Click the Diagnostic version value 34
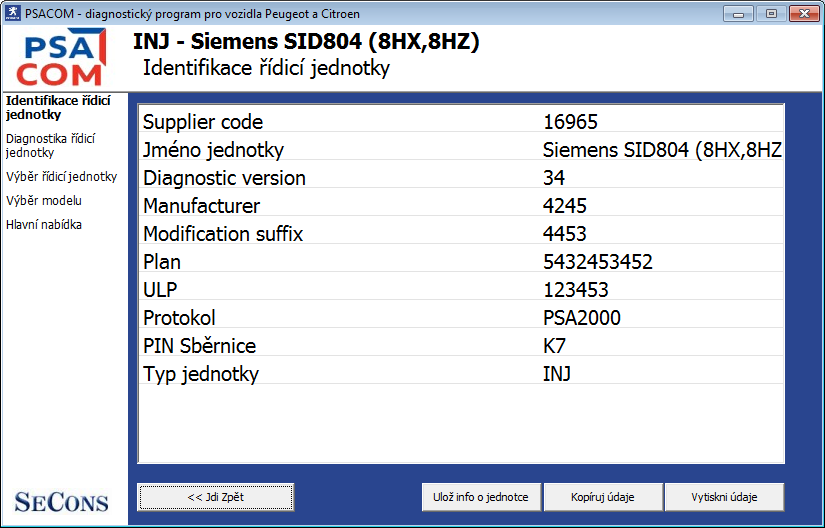This screenshot has height=528, width=825. coord(554,178)
